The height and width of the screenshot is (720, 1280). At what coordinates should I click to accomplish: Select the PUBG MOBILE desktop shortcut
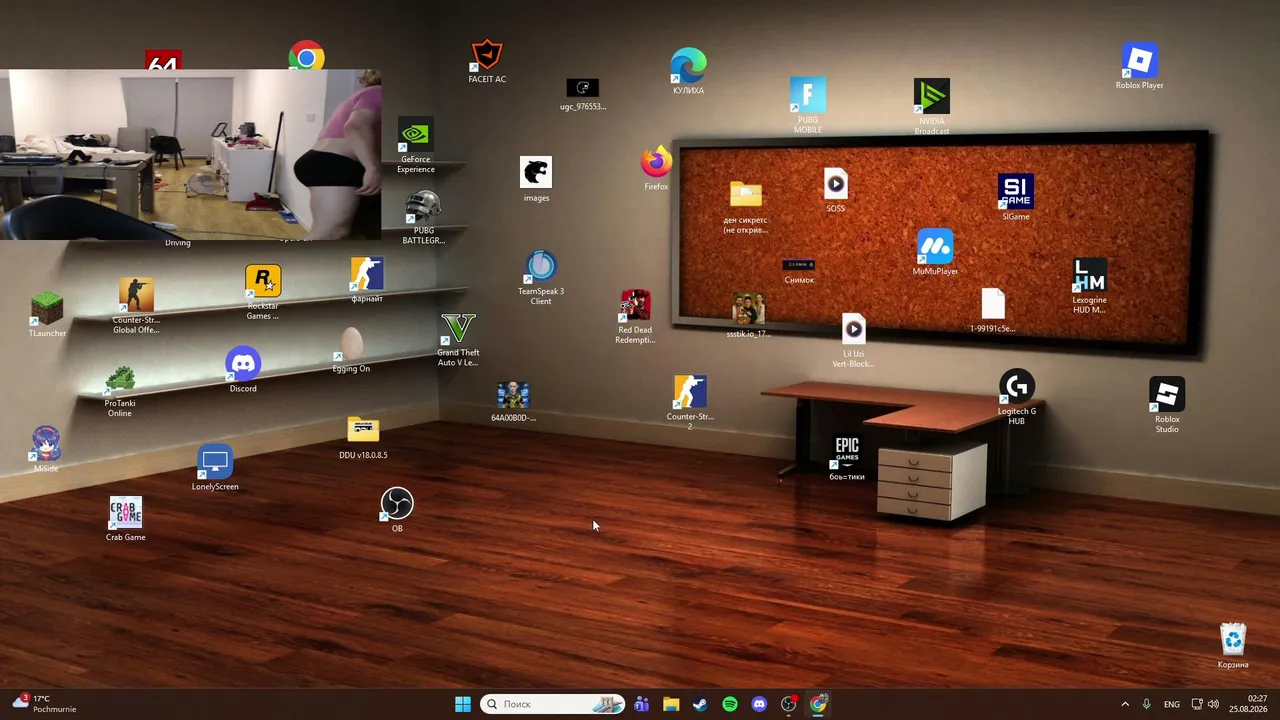click(x=808, y=105)
